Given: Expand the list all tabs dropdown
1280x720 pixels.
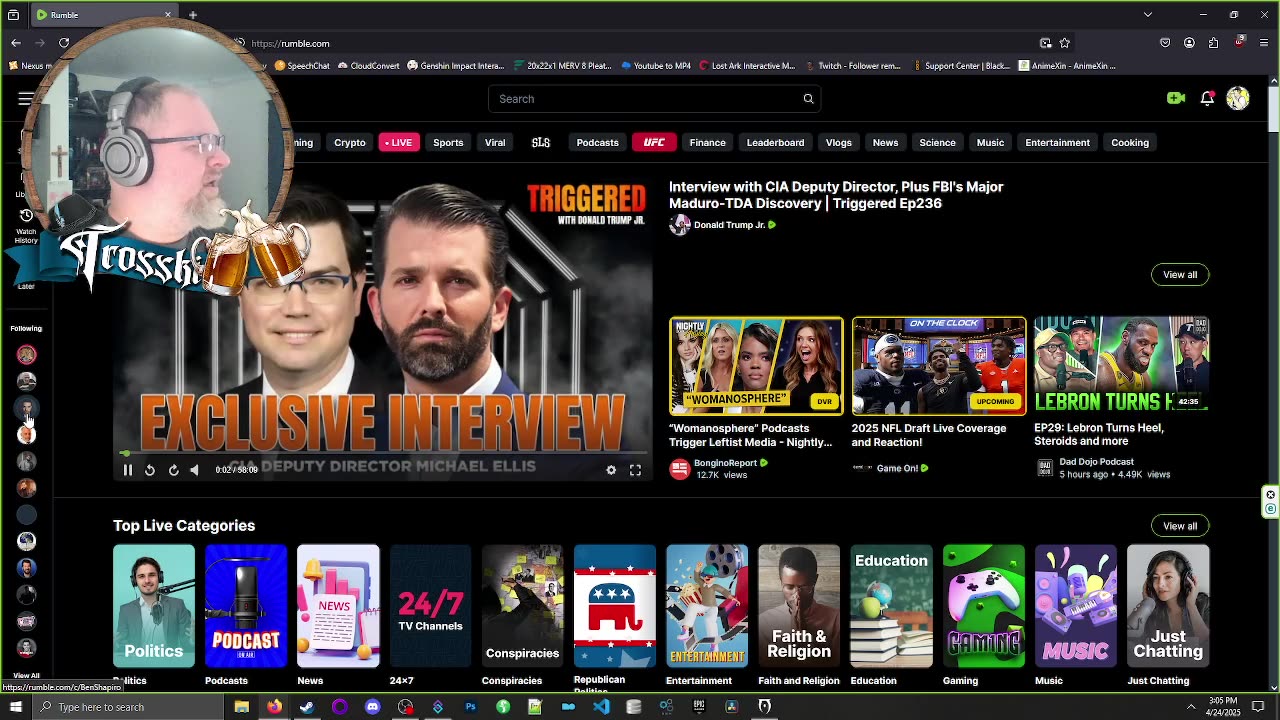Looking at the screenshot, I should pyautogui.click(x=1148, y=15).
